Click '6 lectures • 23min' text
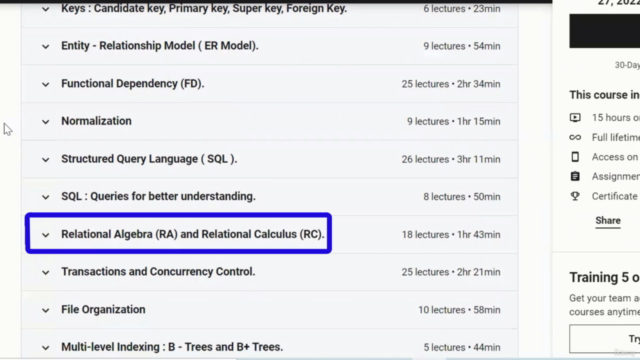This screenshot has height=360, width=640. click(462, 9)
